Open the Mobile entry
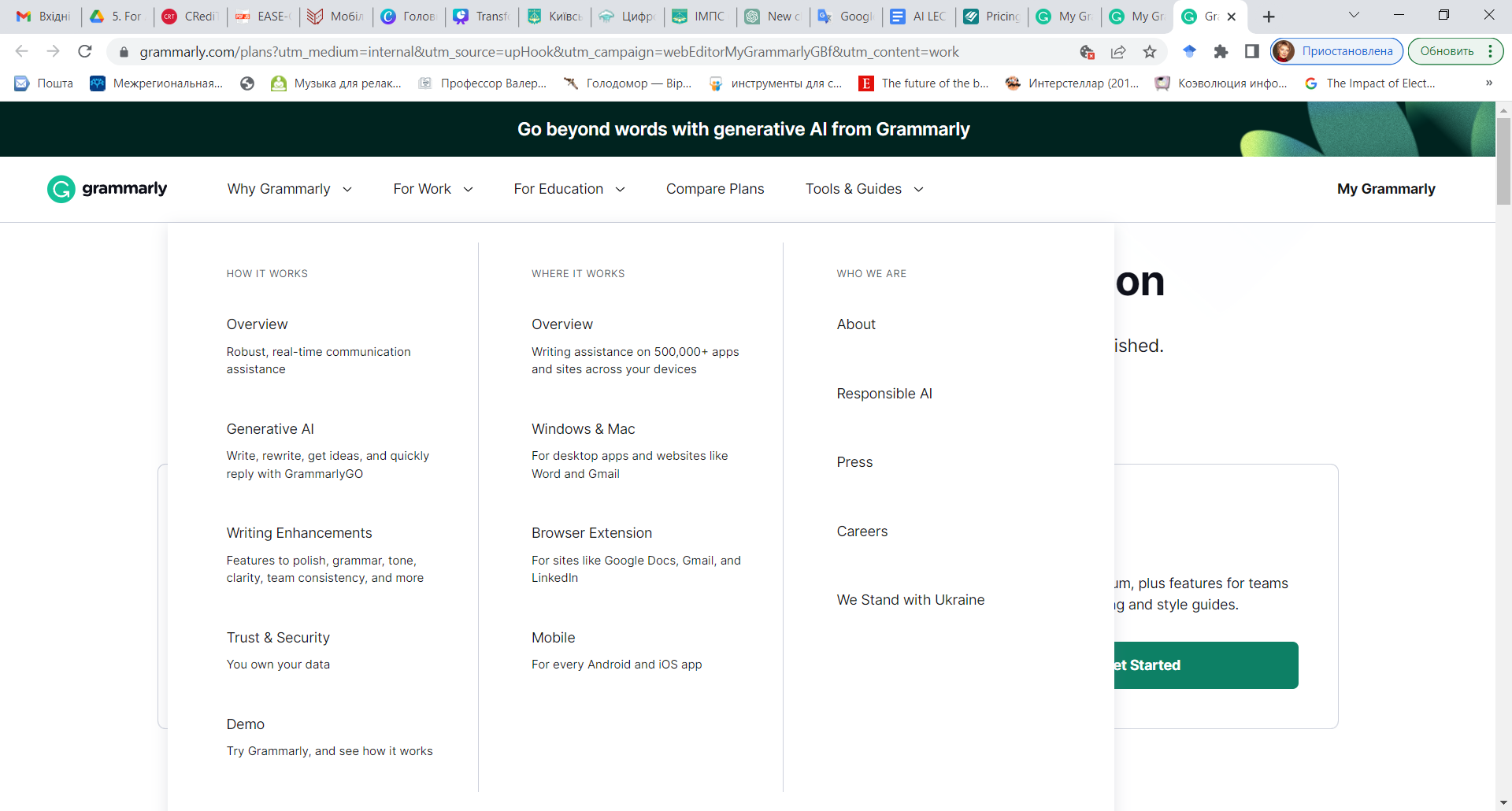Viewport: 1512px width, 811px height. (553, 638)
